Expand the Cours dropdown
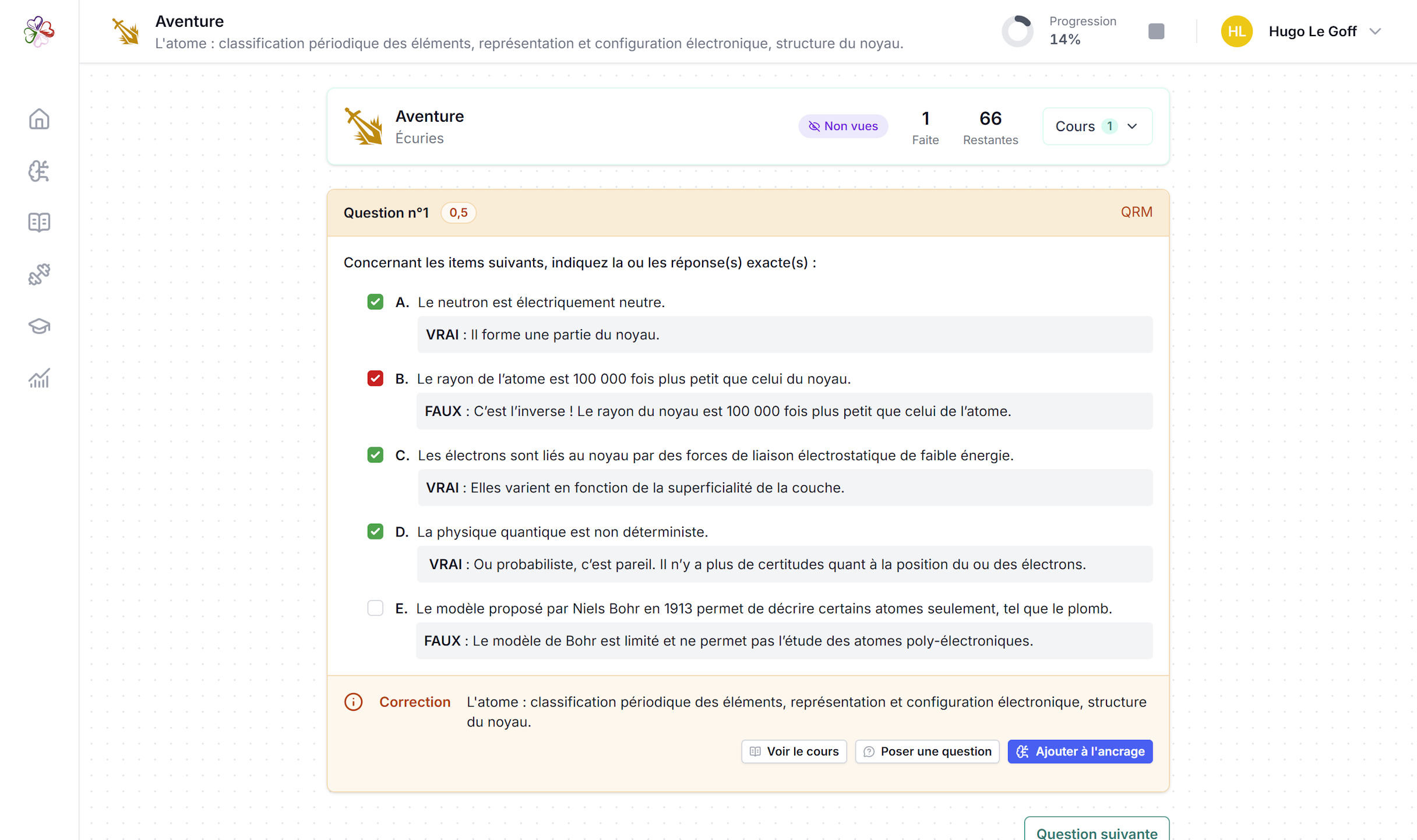Screen dimensions: 1417x840 pyautogui.click(x=1097, y=126)
